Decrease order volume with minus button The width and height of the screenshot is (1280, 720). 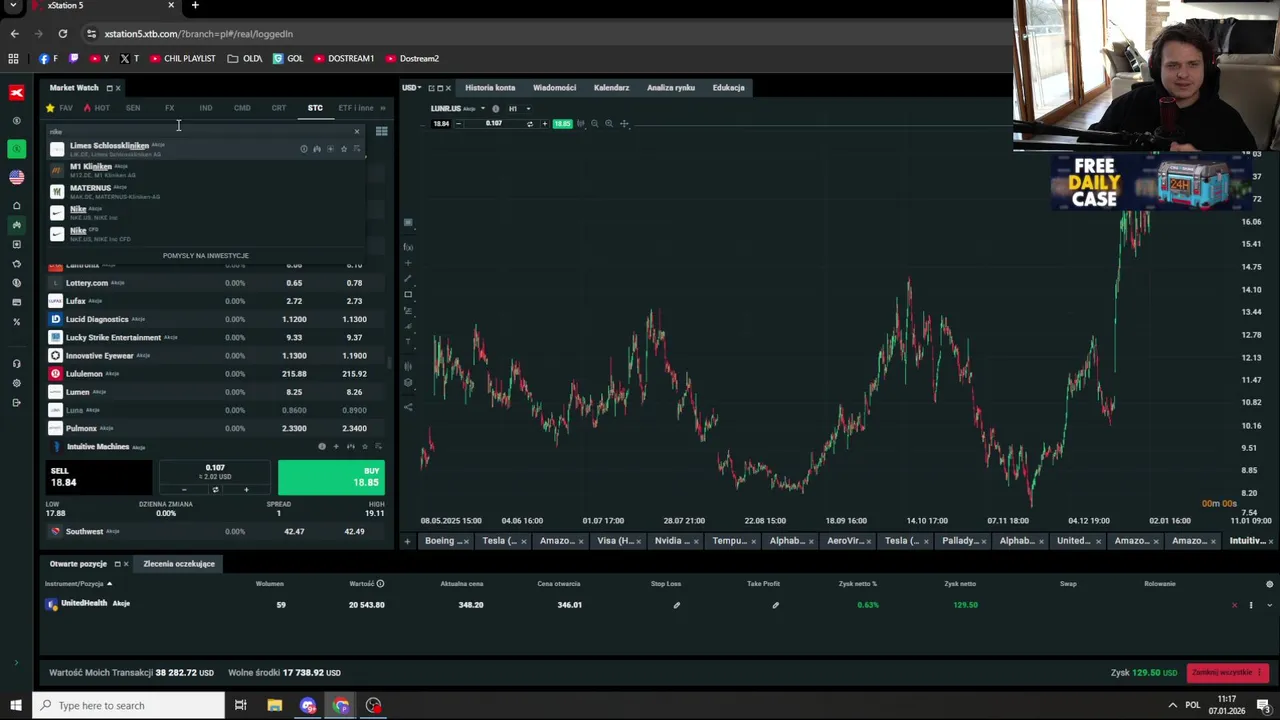[184, 489]
